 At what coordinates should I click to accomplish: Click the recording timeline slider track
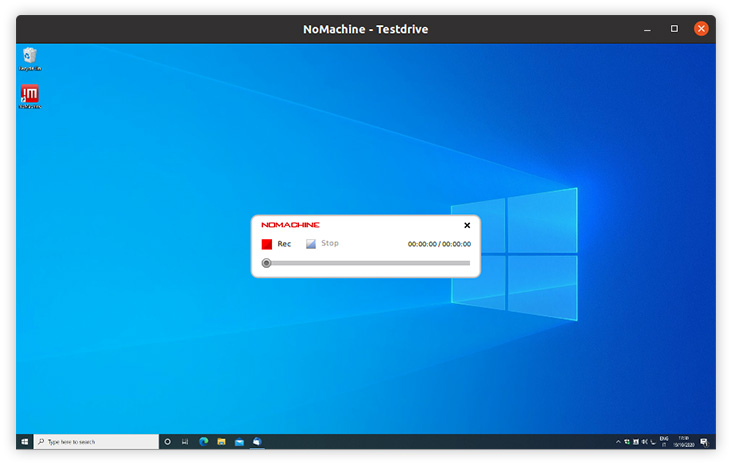(x=366, y=263)
